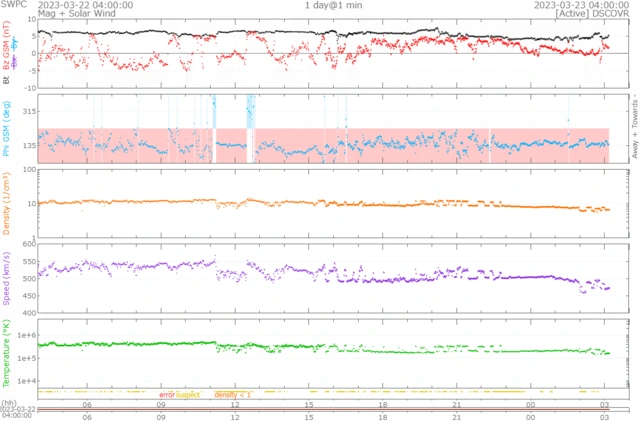Click the orange 'density < 1' legend entry
640x421 pixels.
coord(232,395)
